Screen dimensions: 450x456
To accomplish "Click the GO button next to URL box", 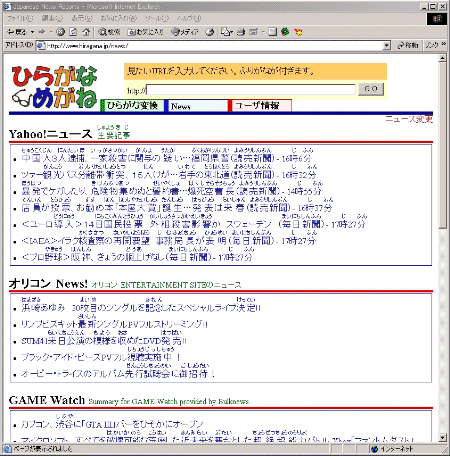I will (371, 89).
